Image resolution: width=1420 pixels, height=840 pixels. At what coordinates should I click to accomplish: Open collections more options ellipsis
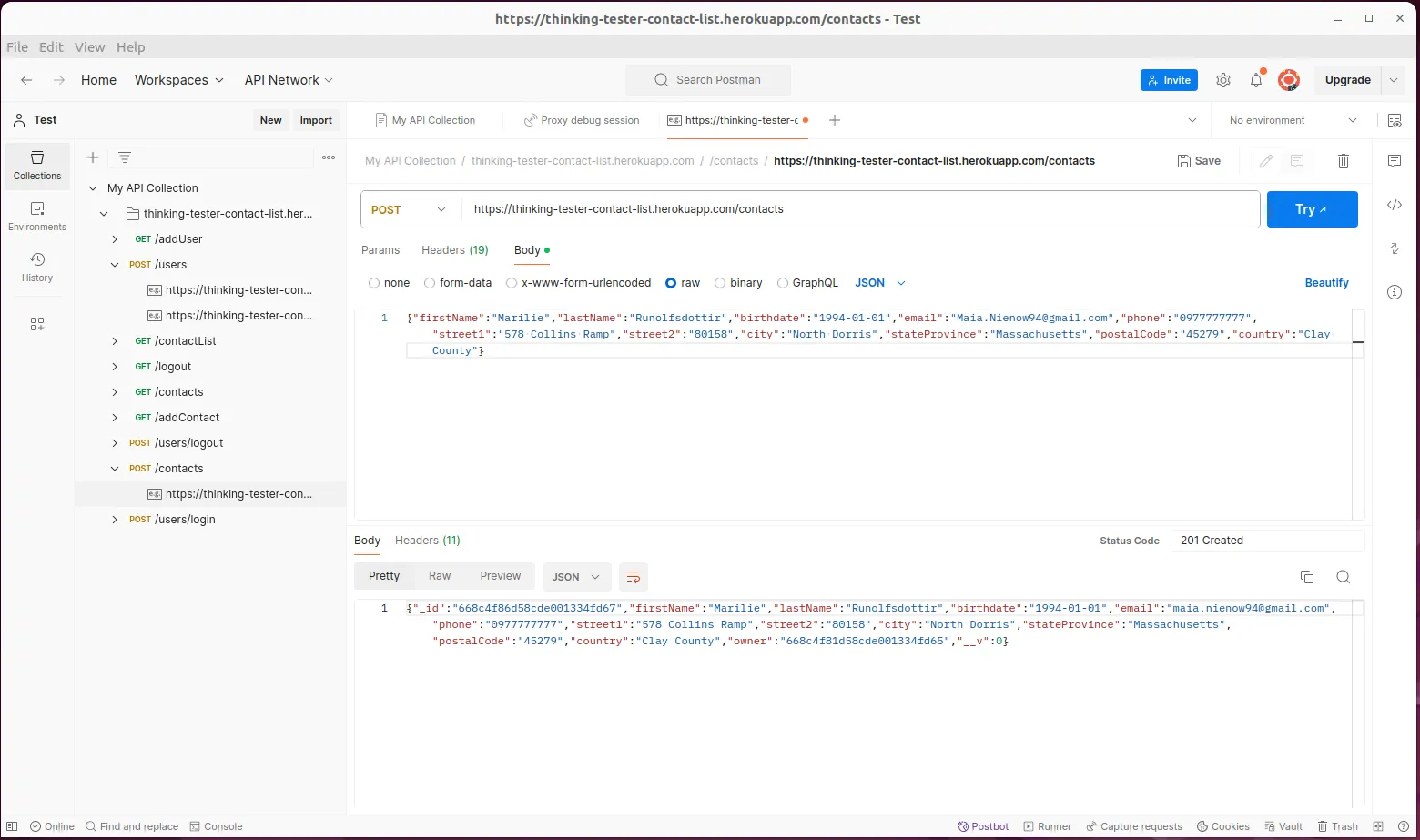click(329, 157)
